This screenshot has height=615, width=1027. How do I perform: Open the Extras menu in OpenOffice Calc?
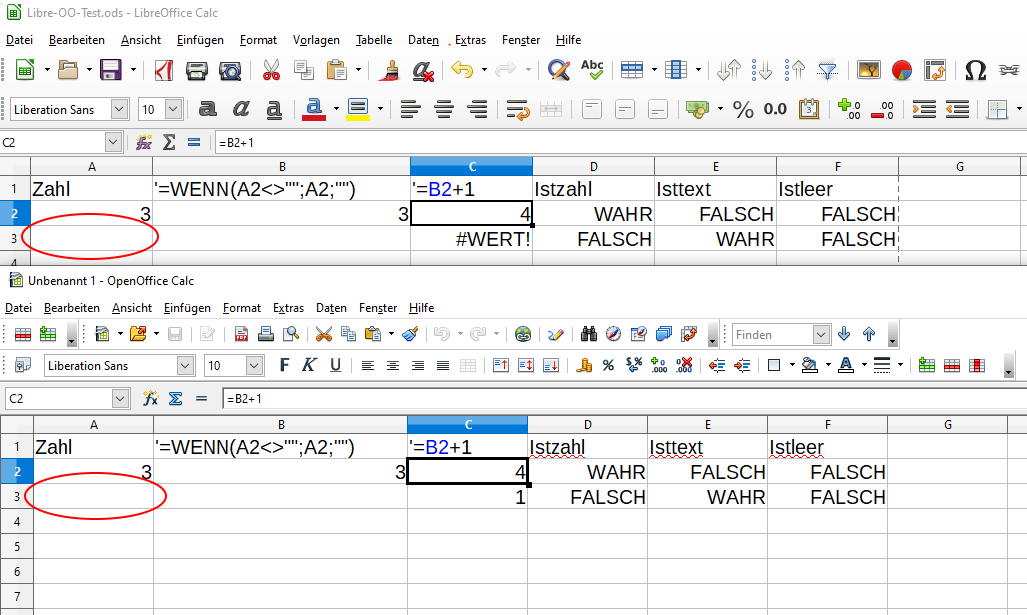[288, 308]
